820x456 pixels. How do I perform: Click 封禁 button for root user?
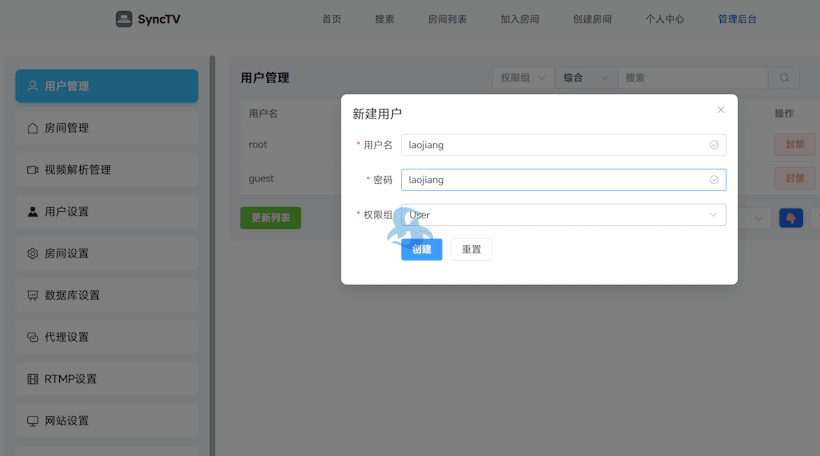click(x=794, y=144)
